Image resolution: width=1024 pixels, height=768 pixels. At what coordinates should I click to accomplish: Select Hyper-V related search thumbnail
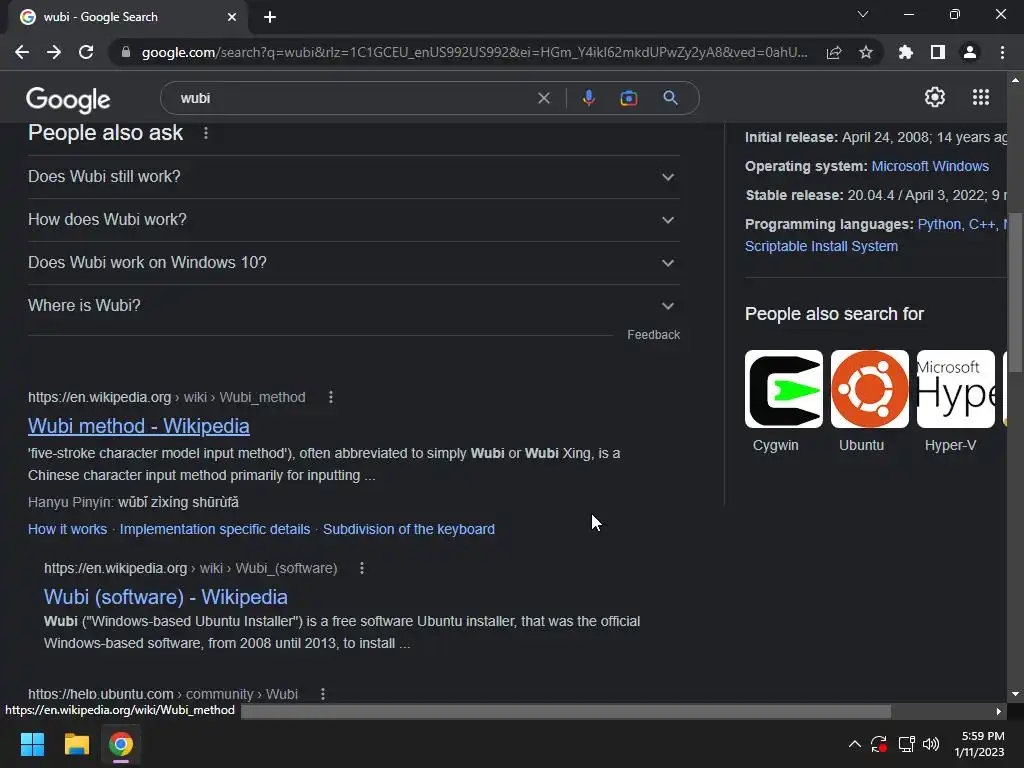click(955, 389)
